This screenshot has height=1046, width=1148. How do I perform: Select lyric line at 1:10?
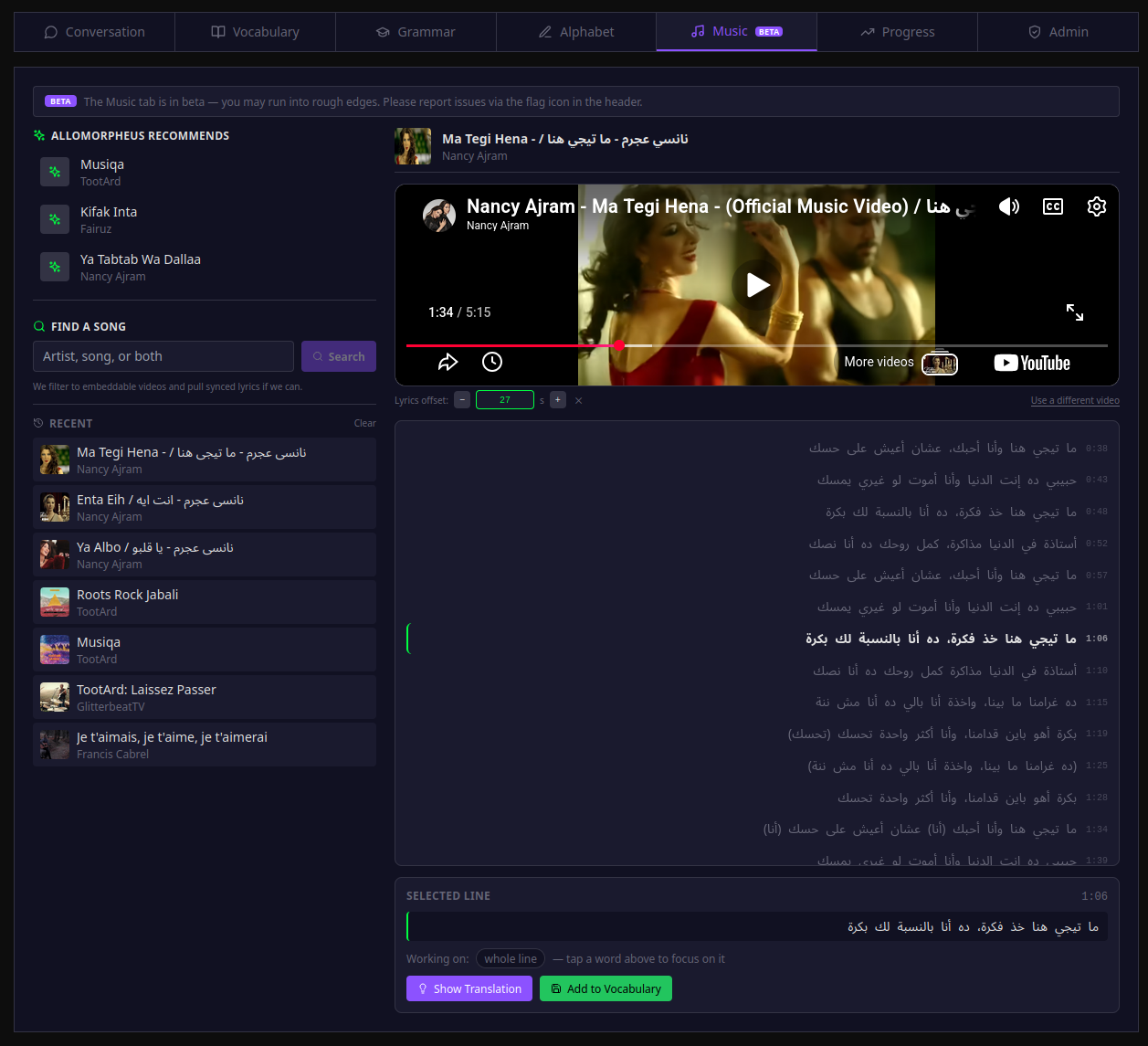(x=757, y=671)
